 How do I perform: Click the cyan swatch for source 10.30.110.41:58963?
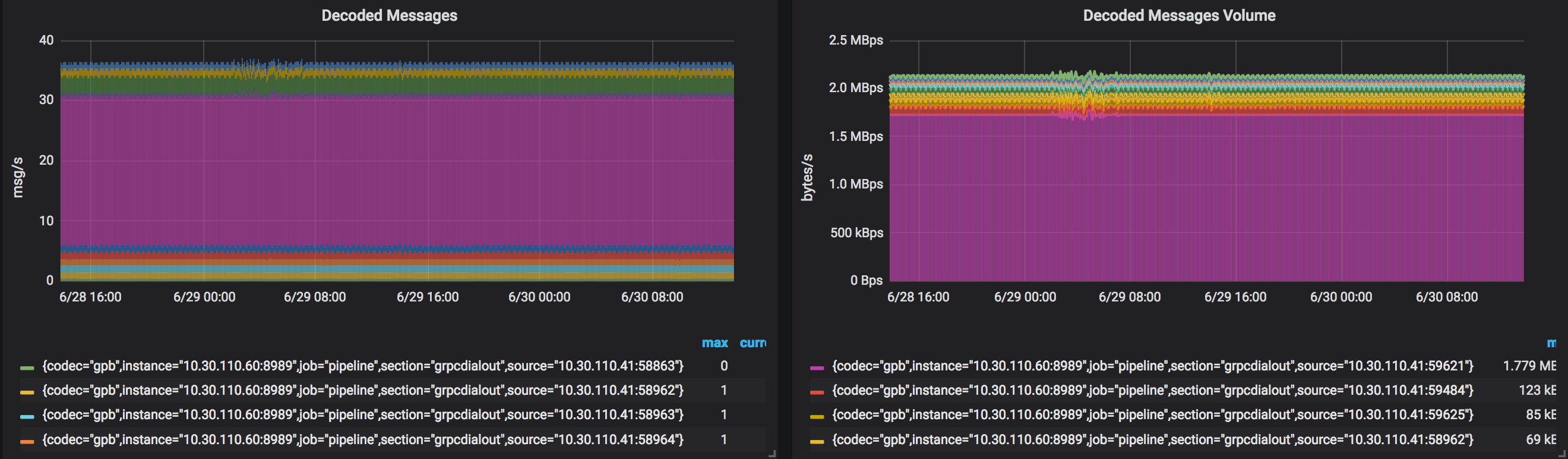pyautogui.click(x=27, y=416)
